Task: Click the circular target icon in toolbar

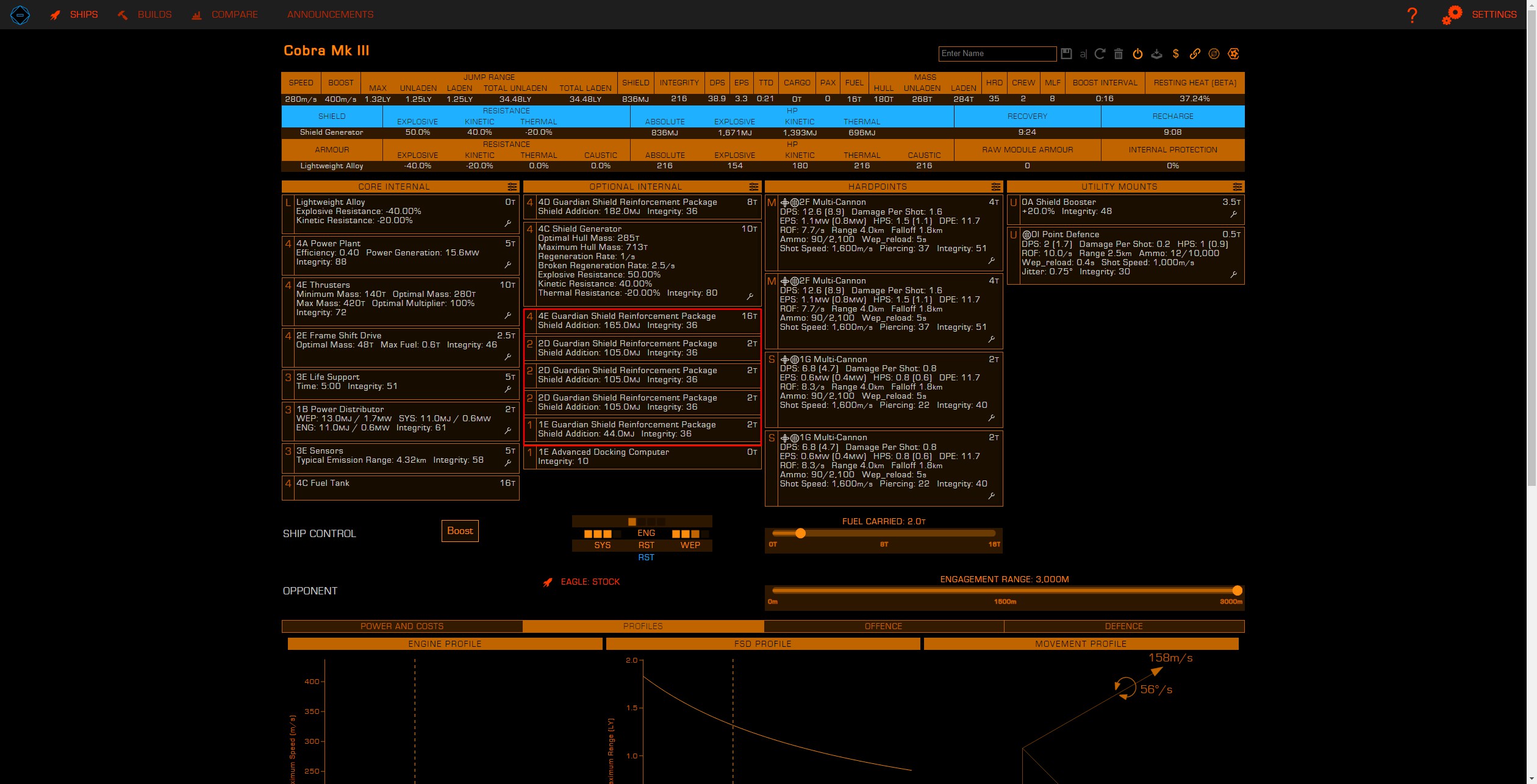Action: coord(1214,54)
